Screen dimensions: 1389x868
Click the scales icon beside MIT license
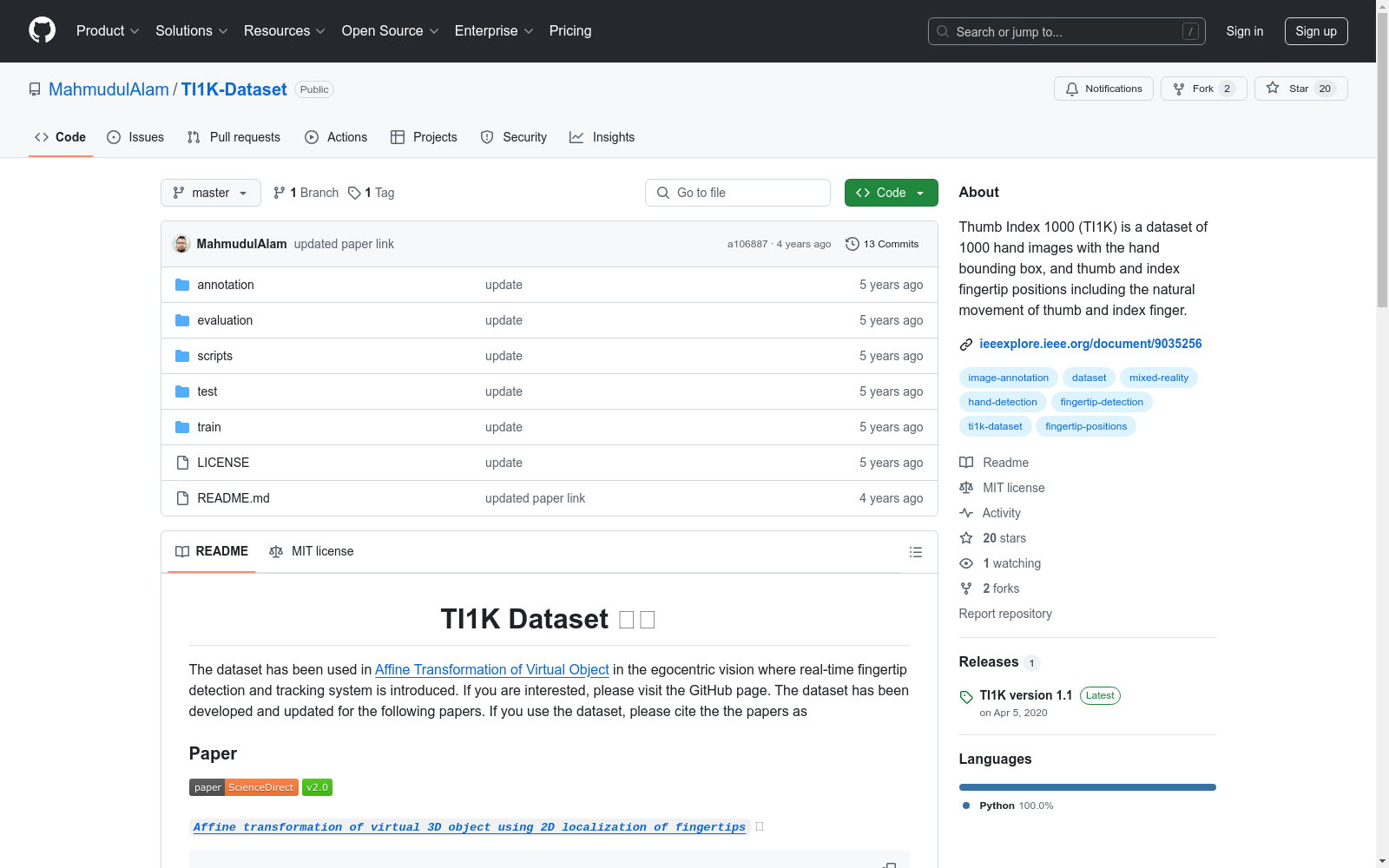coord(966,488)
